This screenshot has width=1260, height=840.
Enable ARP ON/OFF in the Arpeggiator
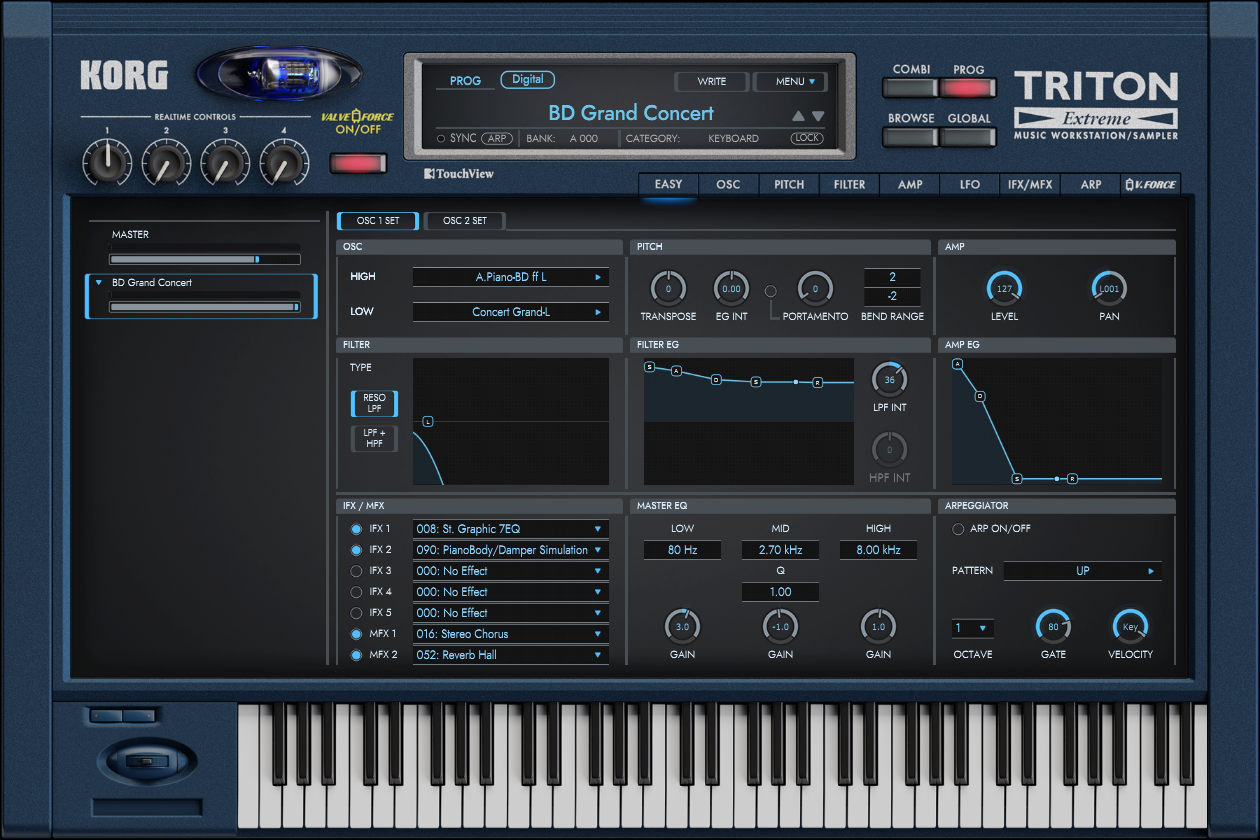point(958,529)
